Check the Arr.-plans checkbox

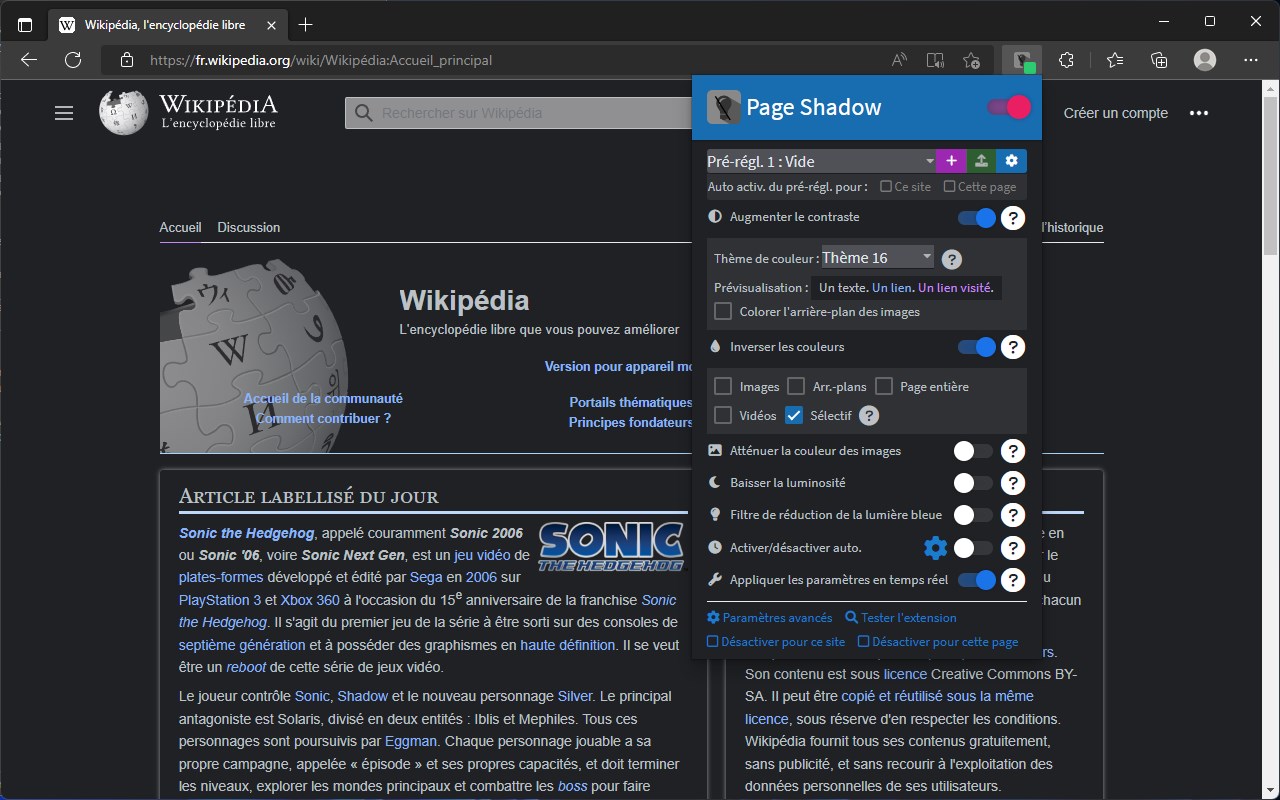[x=796, y=386]
